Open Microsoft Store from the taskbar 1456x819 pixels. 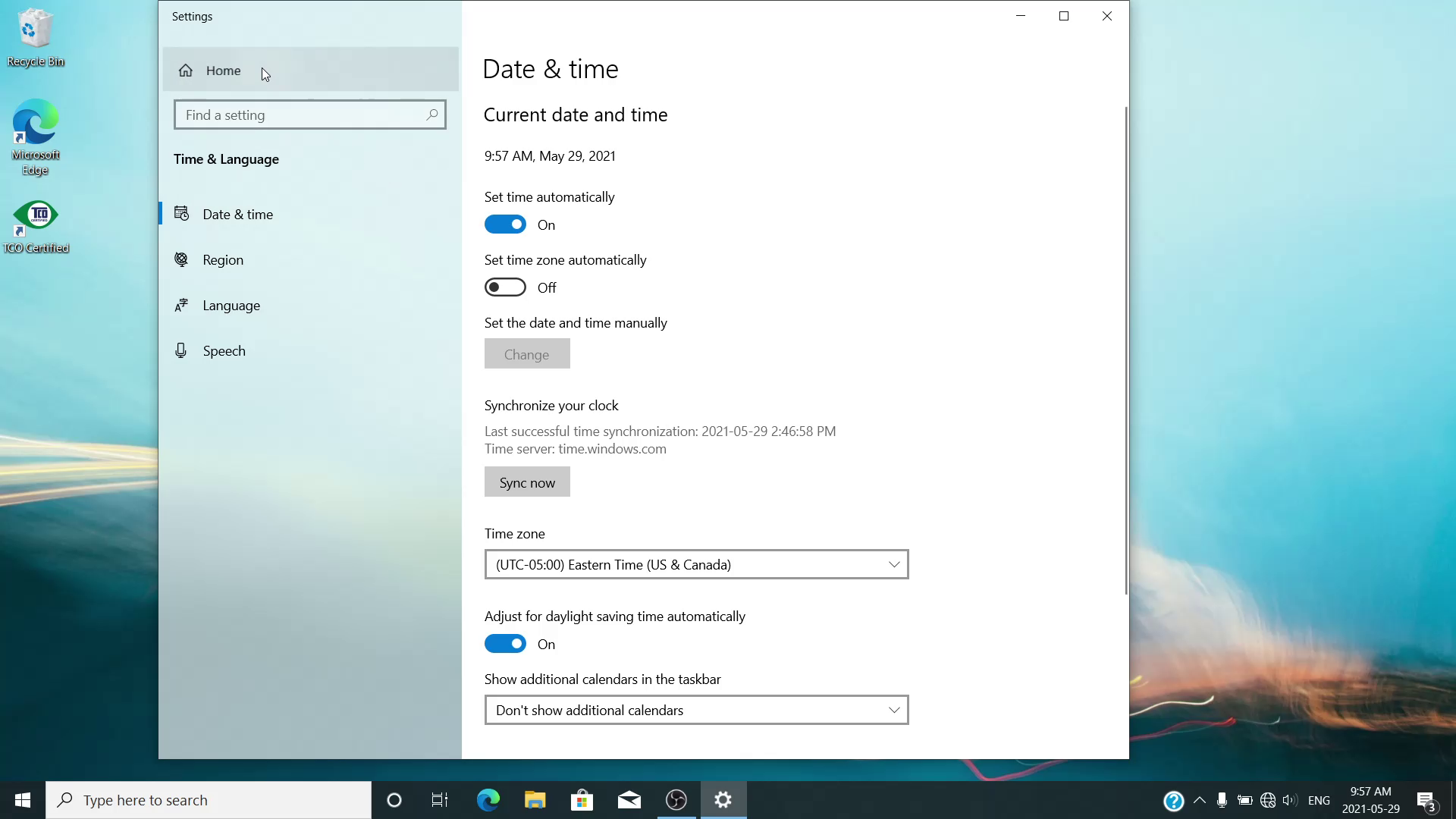(582, 800)
